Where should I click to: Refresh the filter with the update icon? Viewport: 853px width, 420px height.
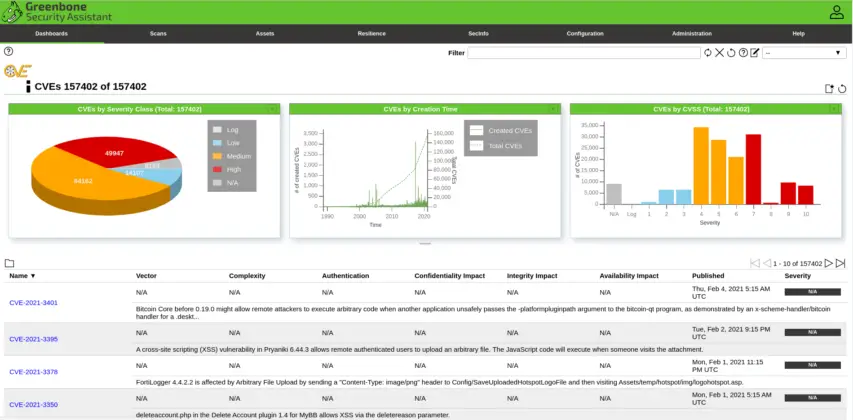(x=708, y=53)
